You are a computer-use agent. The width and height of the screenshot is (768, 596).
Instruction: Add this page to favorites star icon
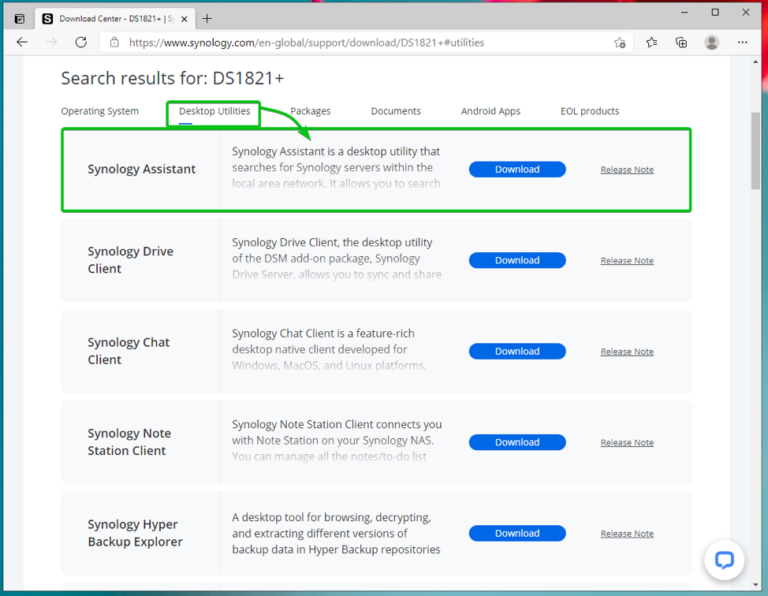620,43
